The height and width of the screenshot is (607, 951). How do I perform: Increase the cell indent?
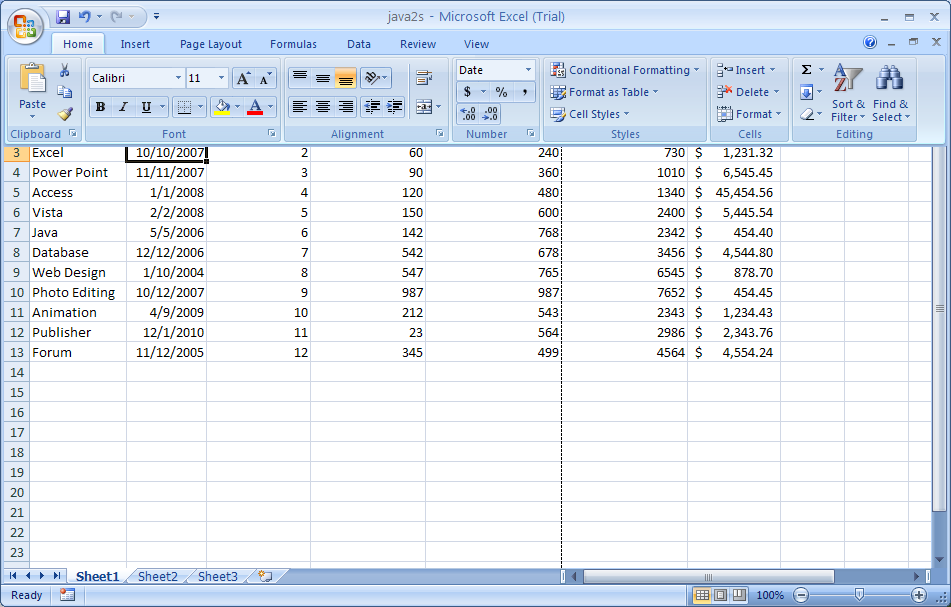tap(394, 107)
